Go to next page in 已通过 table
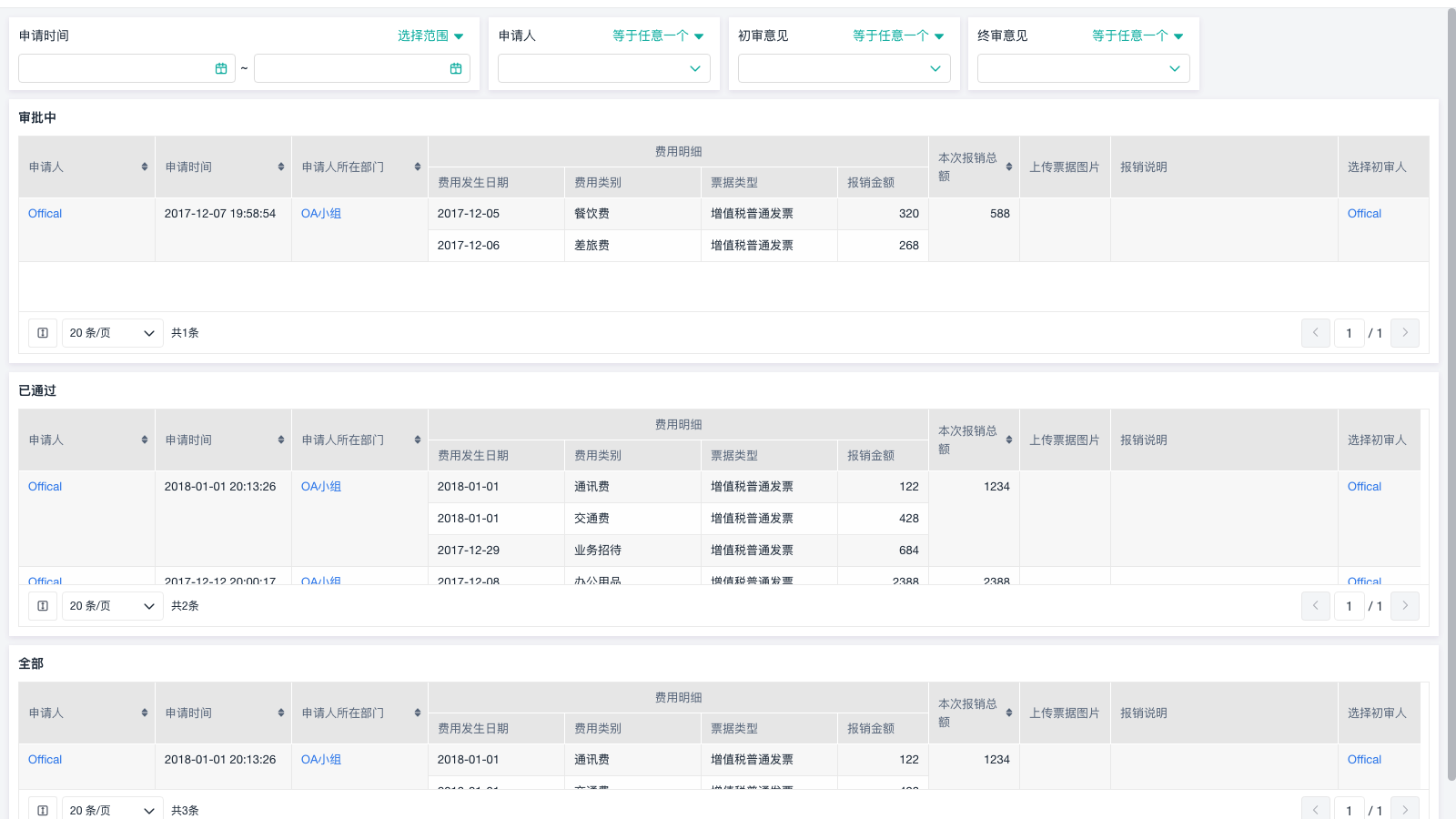The width and height of the screenshot is (1456, 819). tap(1405, 606)
